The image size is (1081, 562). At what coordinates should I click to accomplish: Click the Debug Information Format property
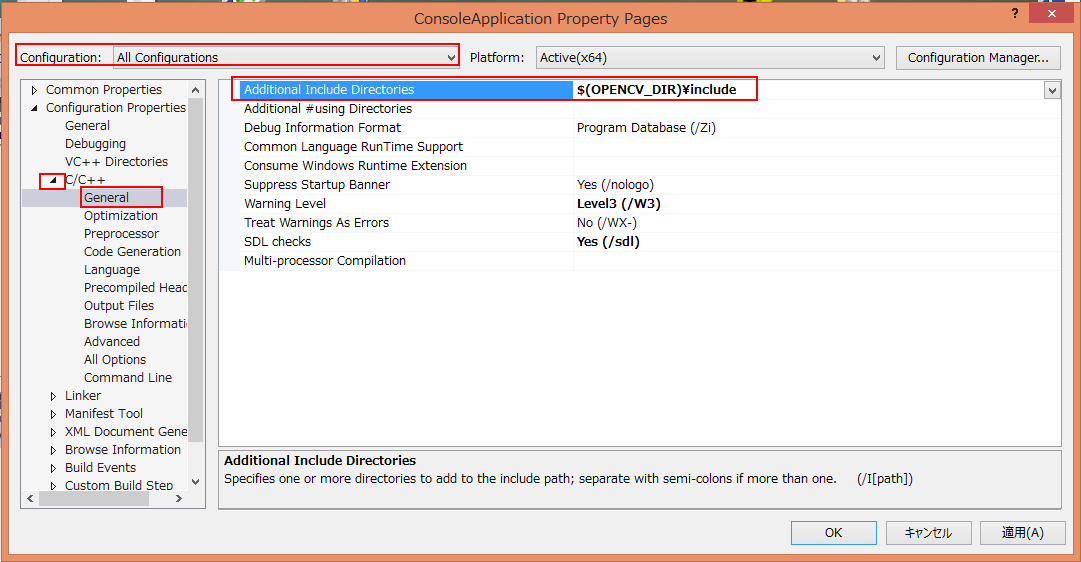(322, 128)
